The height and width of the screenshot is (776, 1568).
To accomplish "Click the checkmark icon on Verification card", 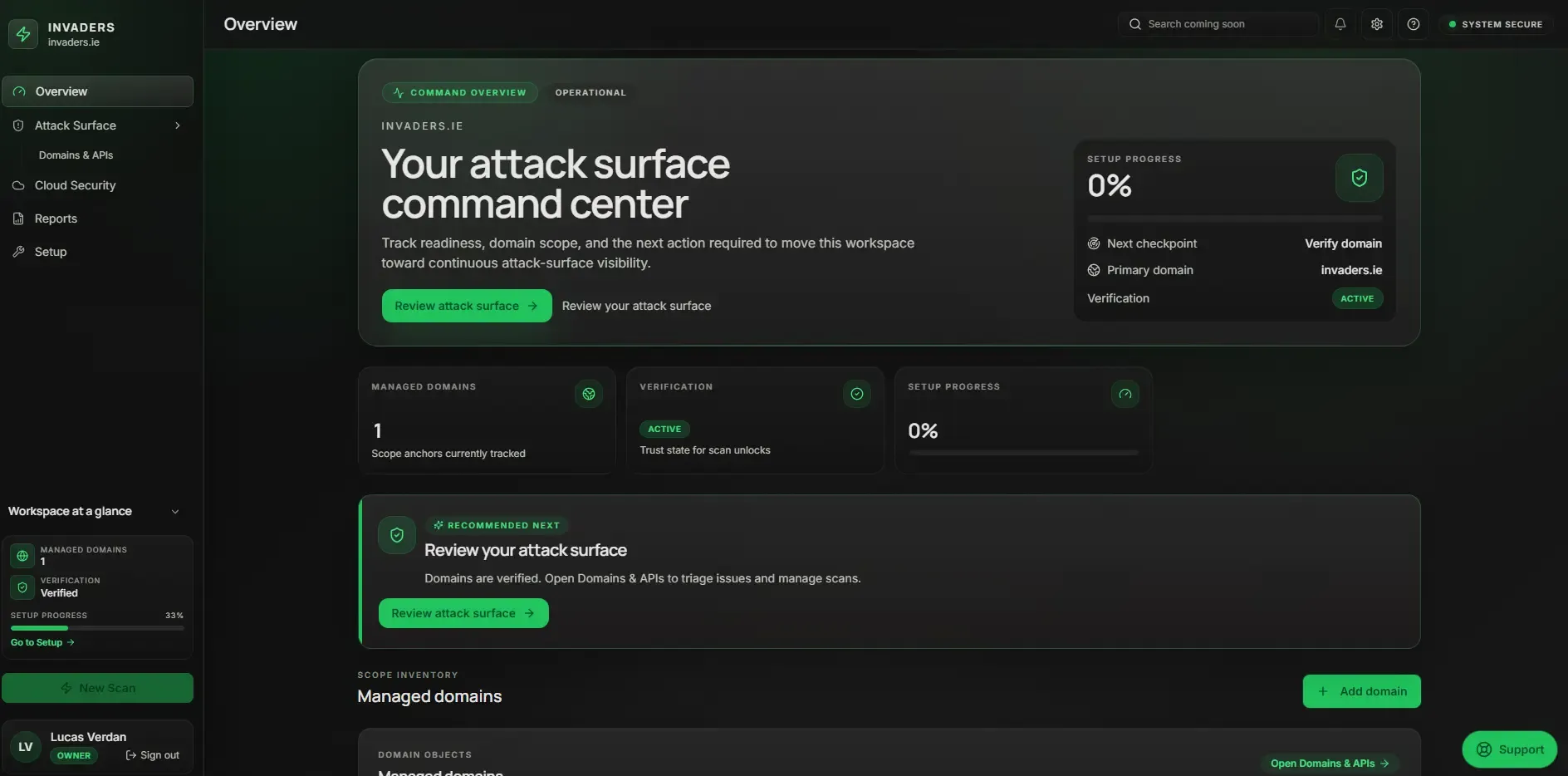I will (x=857, y=394).
